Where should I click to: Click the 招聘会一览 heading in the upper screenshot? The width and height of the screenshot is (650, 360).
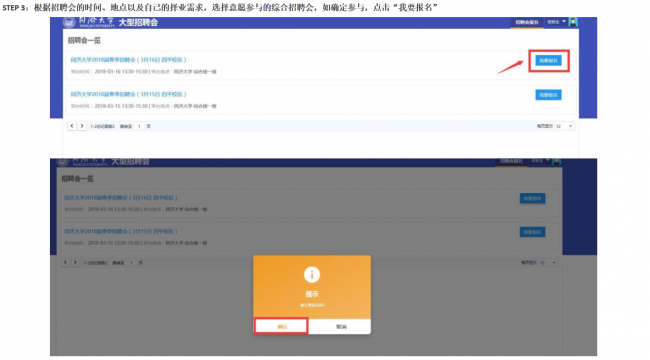(84, 40)
